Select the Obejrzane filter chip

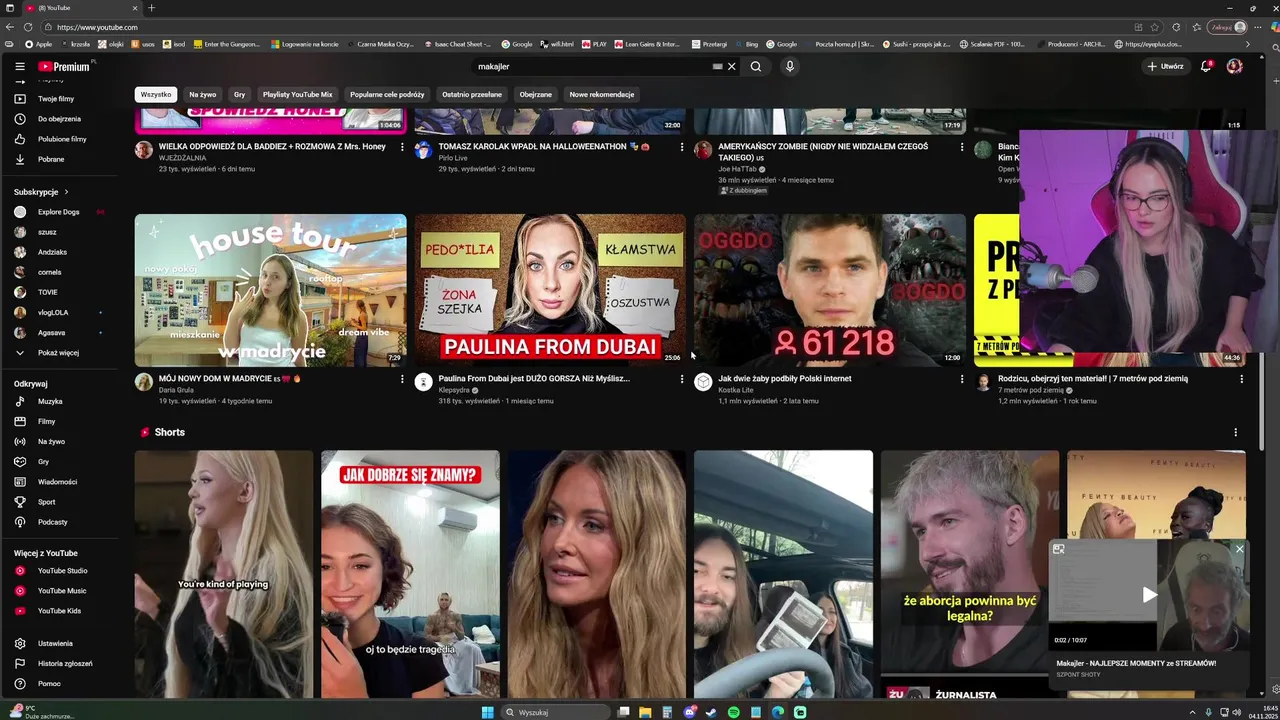coord(536,94)
